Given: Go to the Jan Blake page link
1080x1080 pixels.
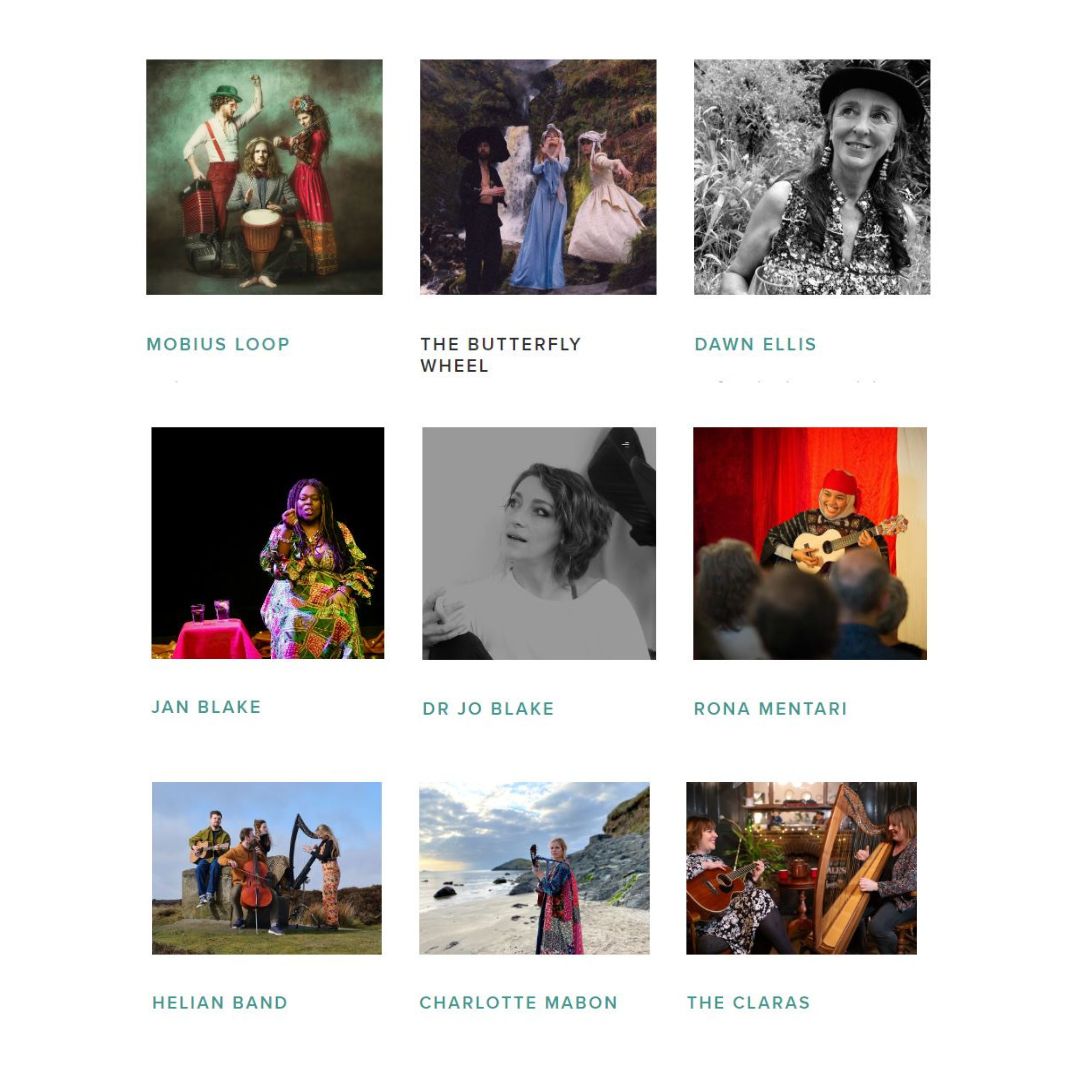Looking at the screenshot, I should (x=206, y=707).
